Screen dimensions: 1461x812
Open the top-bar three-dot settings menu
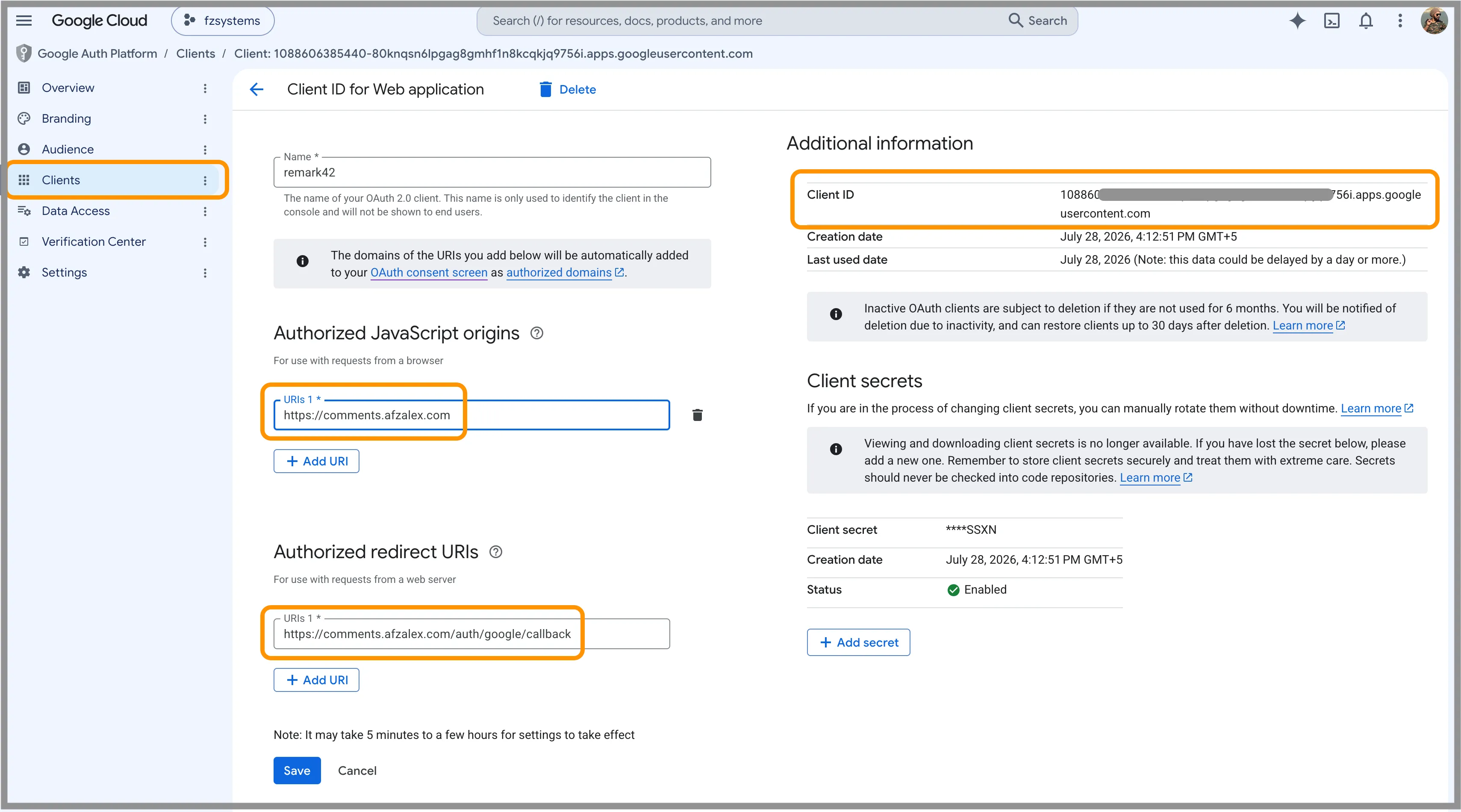(x=1400, y=21)
